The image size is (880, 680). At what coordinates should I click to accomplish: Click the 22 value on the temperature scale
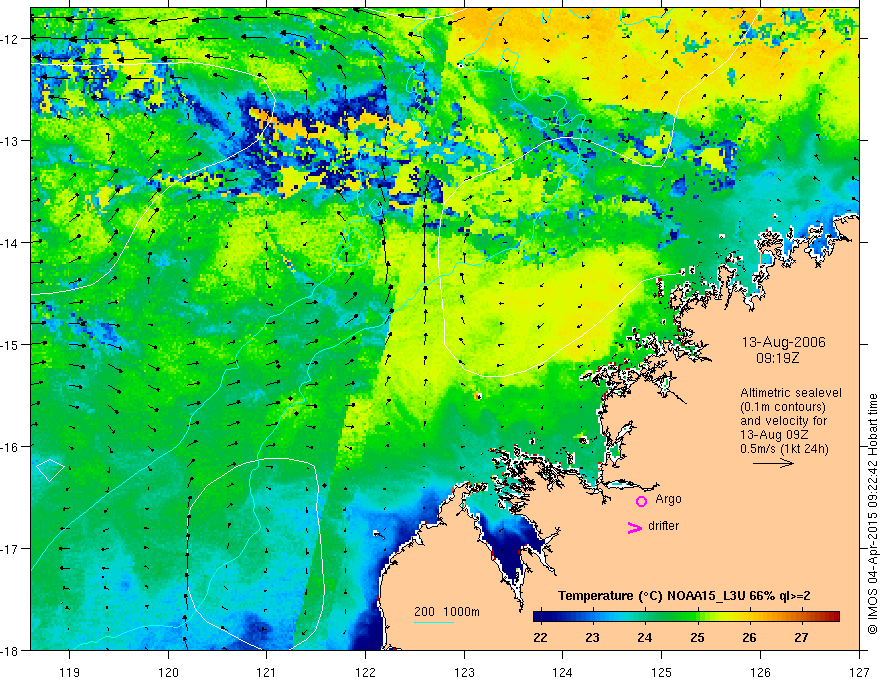coord(540,637)
